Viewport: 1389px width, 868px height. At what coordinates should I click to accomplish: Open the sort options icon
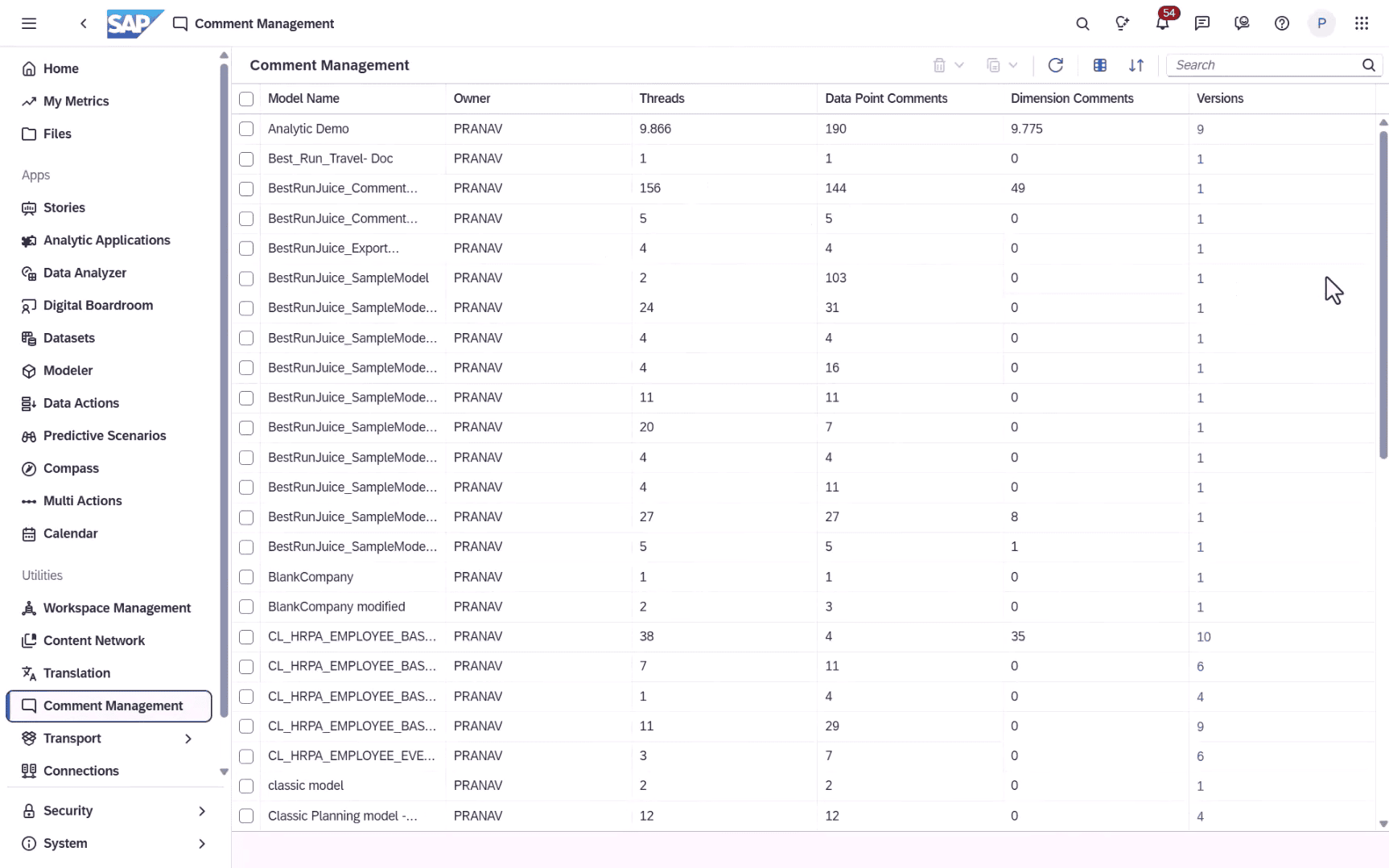tap(1136, 65)
